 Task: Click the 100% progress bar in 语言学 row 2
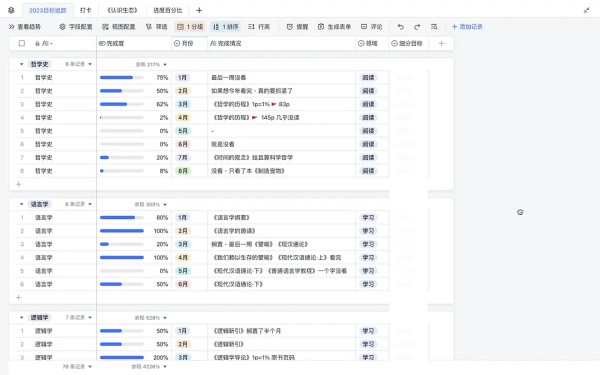point(122,231)
